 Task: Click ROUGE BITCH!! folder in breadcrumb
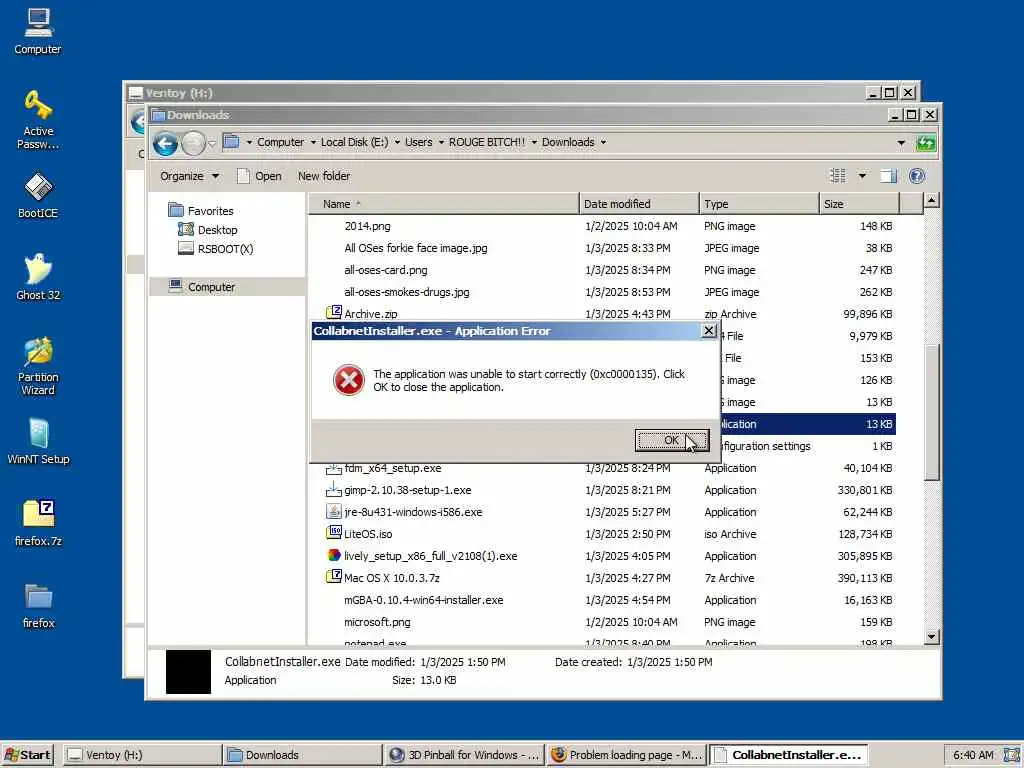[487, 142]
